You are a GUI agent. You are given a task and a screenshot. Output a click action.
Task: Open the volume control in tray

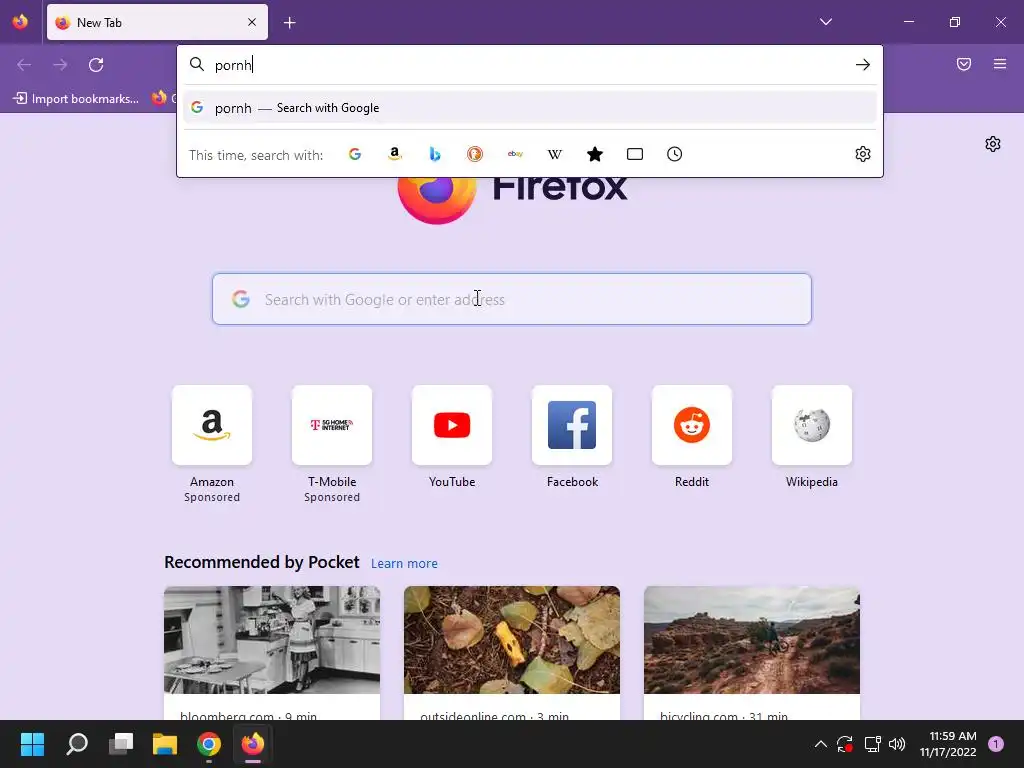897,744
